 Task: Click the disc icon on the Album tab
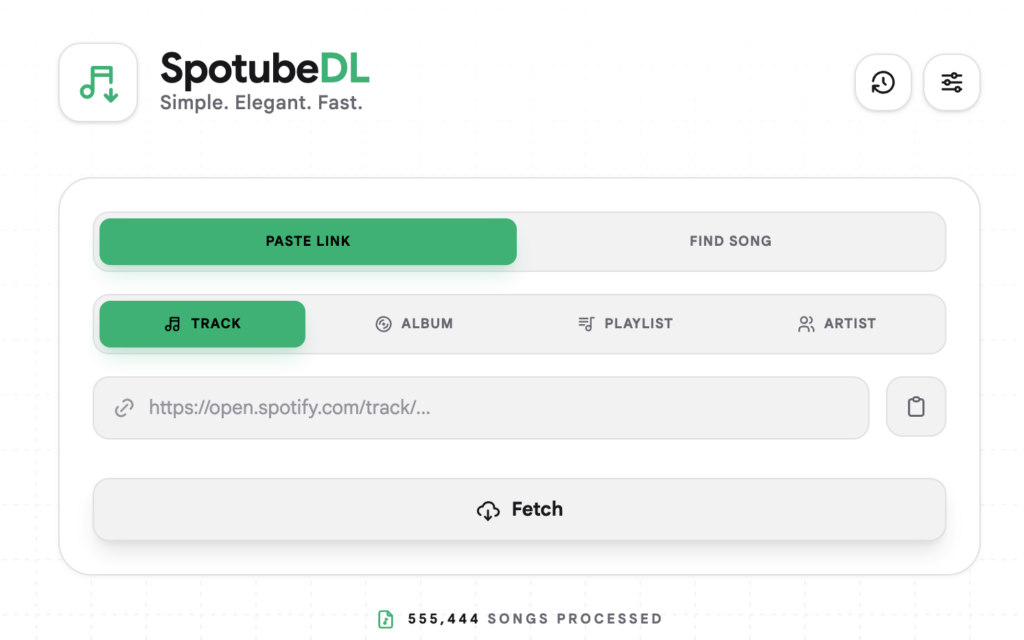[x=386, y=323]
